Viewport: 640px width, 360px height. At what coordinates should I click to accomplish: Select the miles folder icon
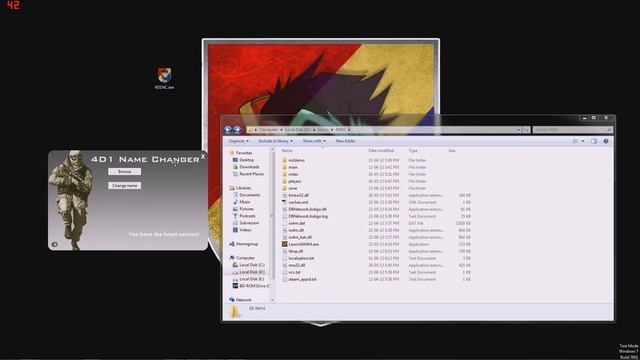[x=284, y=174]
